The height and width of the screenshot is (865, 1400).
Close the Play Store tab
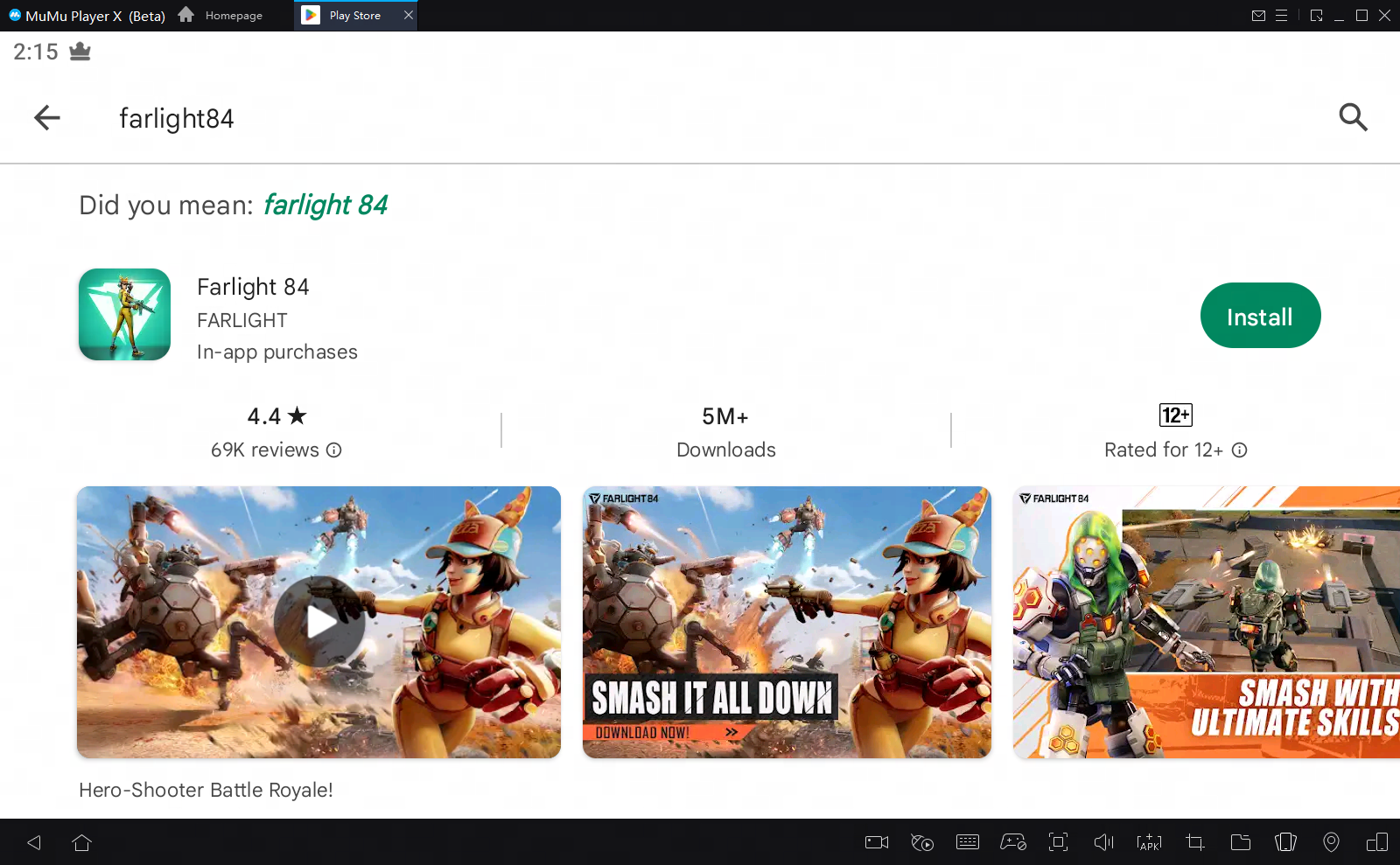[408, 15]
